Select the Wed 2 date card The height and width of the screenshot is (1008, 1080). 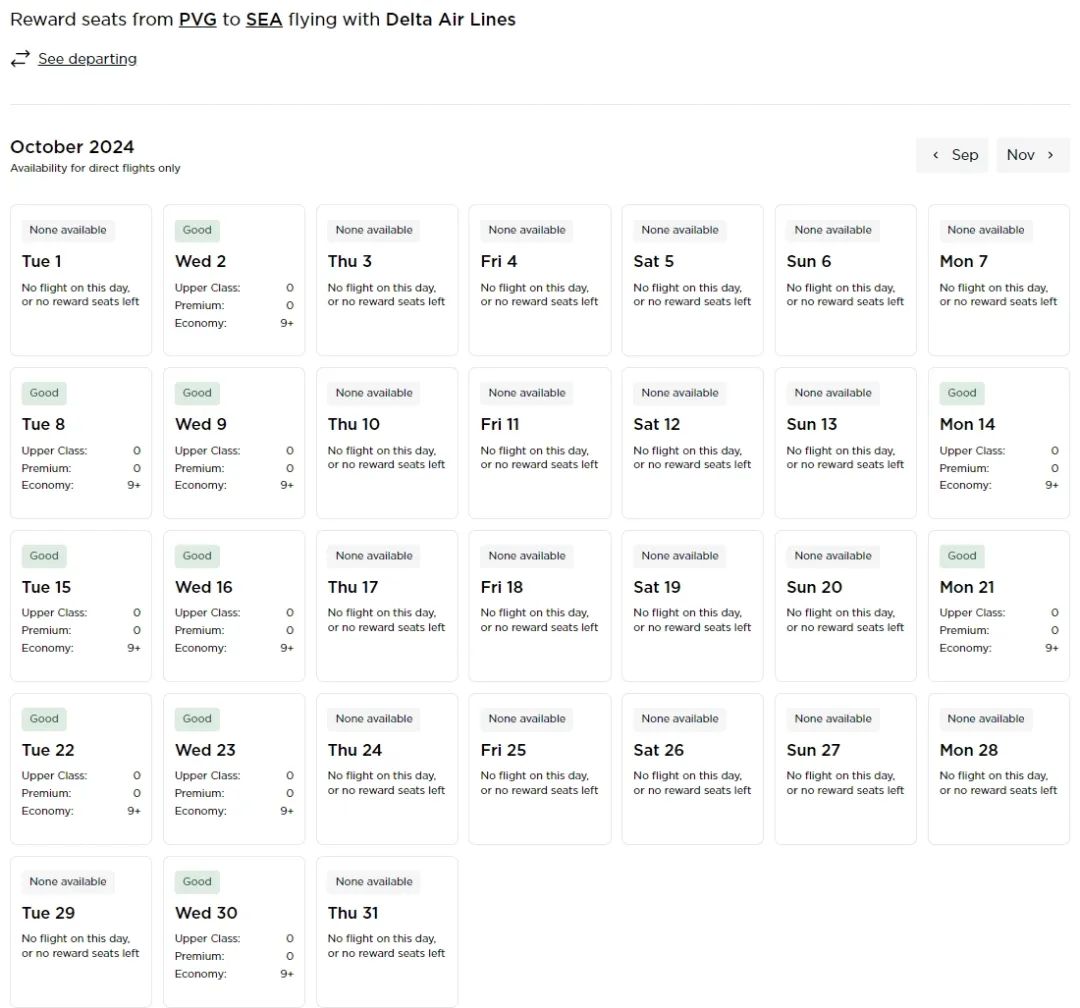coord(234,281)
